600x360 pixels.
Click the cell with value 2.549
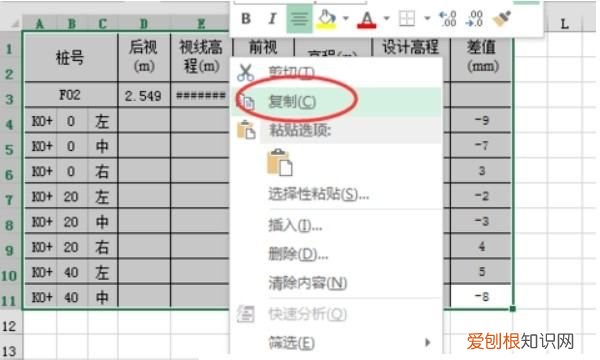pyautogui.click(x=144, y=95)
